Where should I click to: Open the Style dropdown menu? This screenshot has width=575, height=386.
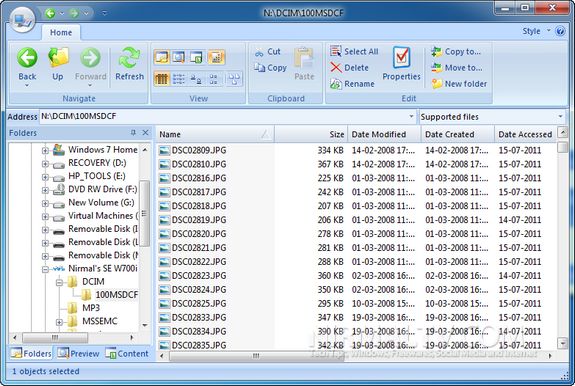536,31
